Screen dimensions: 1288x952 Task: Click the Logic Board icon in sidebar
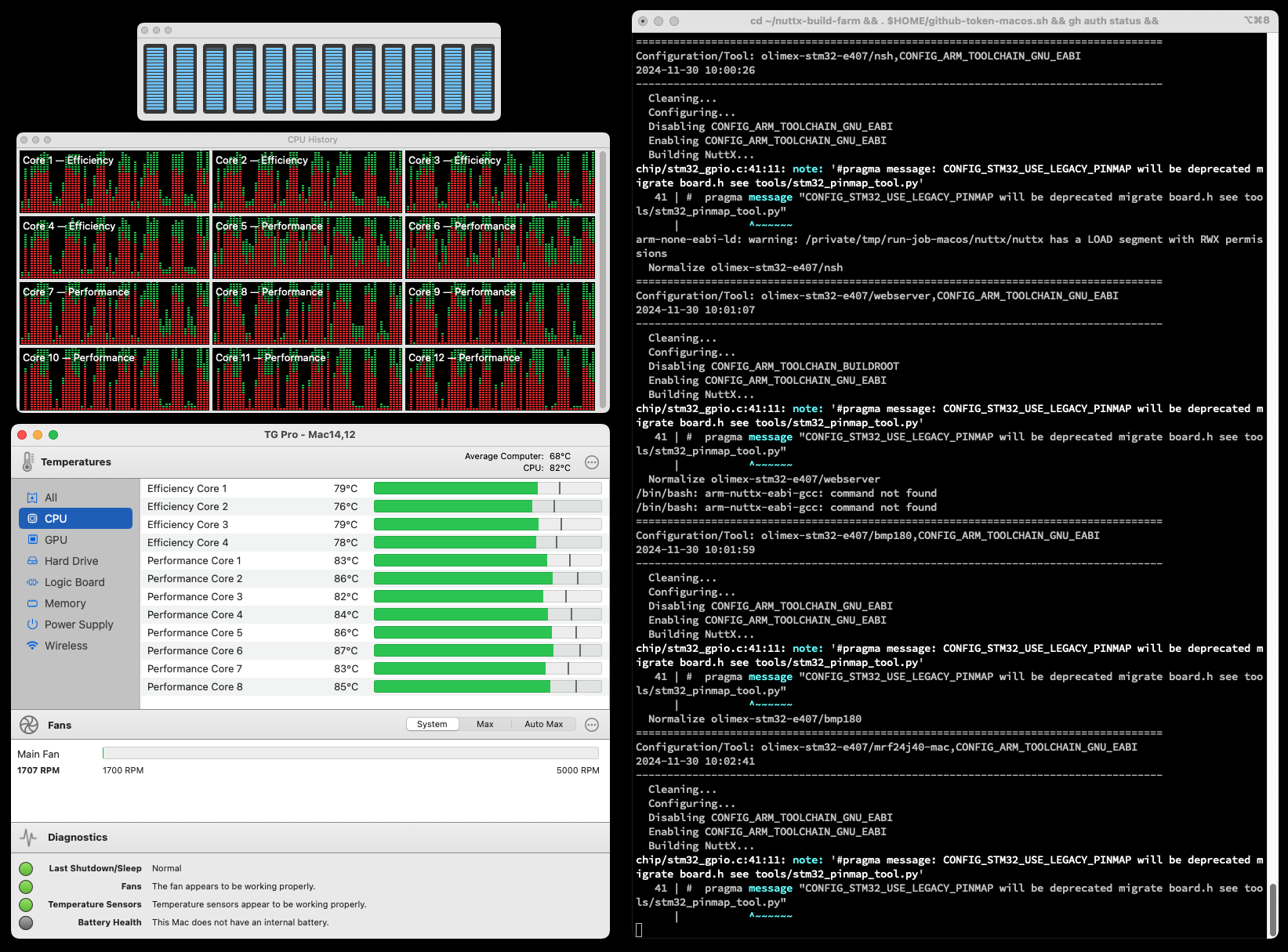click(32, 582)
